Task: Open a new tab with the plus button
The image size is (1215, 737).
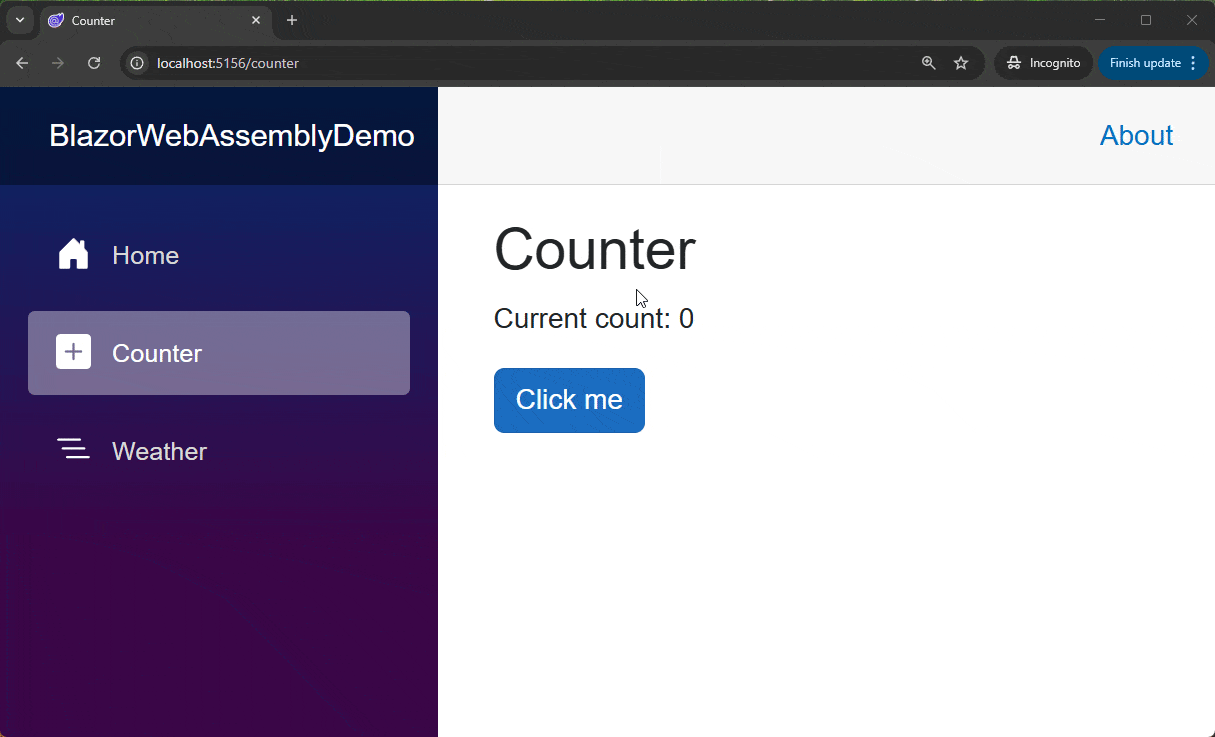Action: pos(292,20)
